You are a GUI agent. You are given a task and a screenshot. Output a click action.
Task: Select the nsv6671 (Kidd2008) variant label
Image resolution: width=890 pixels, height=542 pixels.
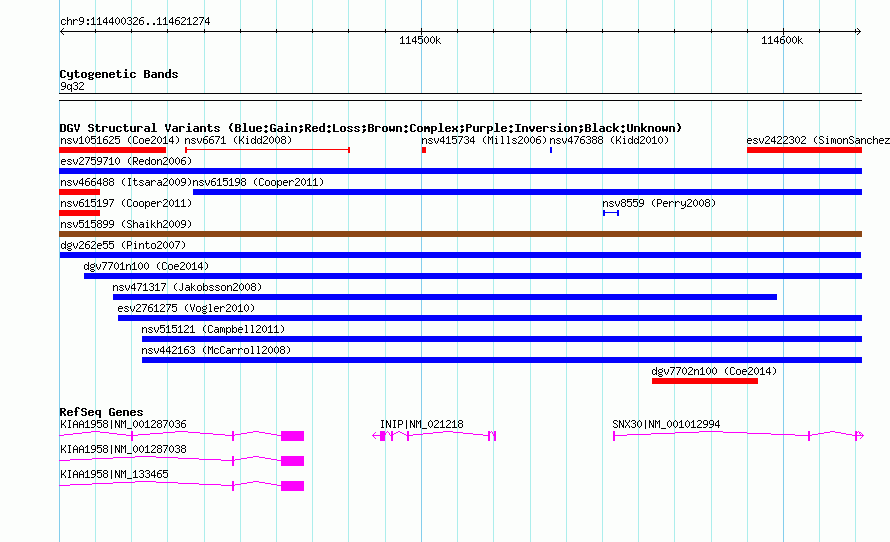[238, 140]
